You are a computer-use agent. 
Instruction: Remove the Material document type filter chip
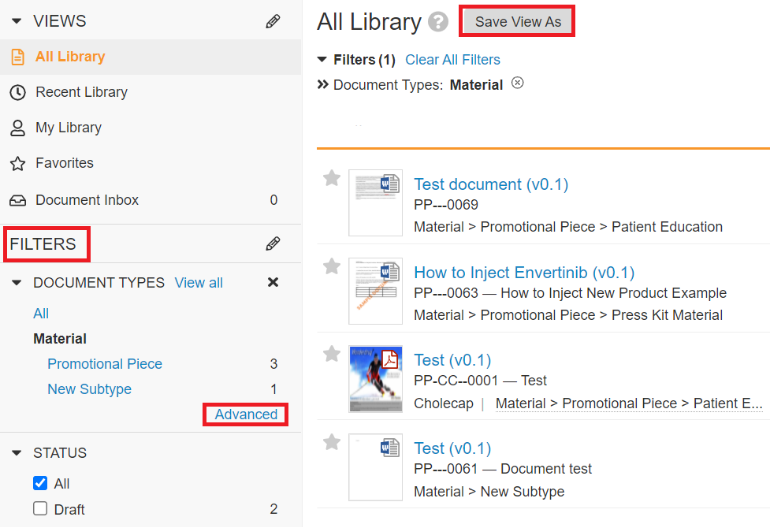517,83
